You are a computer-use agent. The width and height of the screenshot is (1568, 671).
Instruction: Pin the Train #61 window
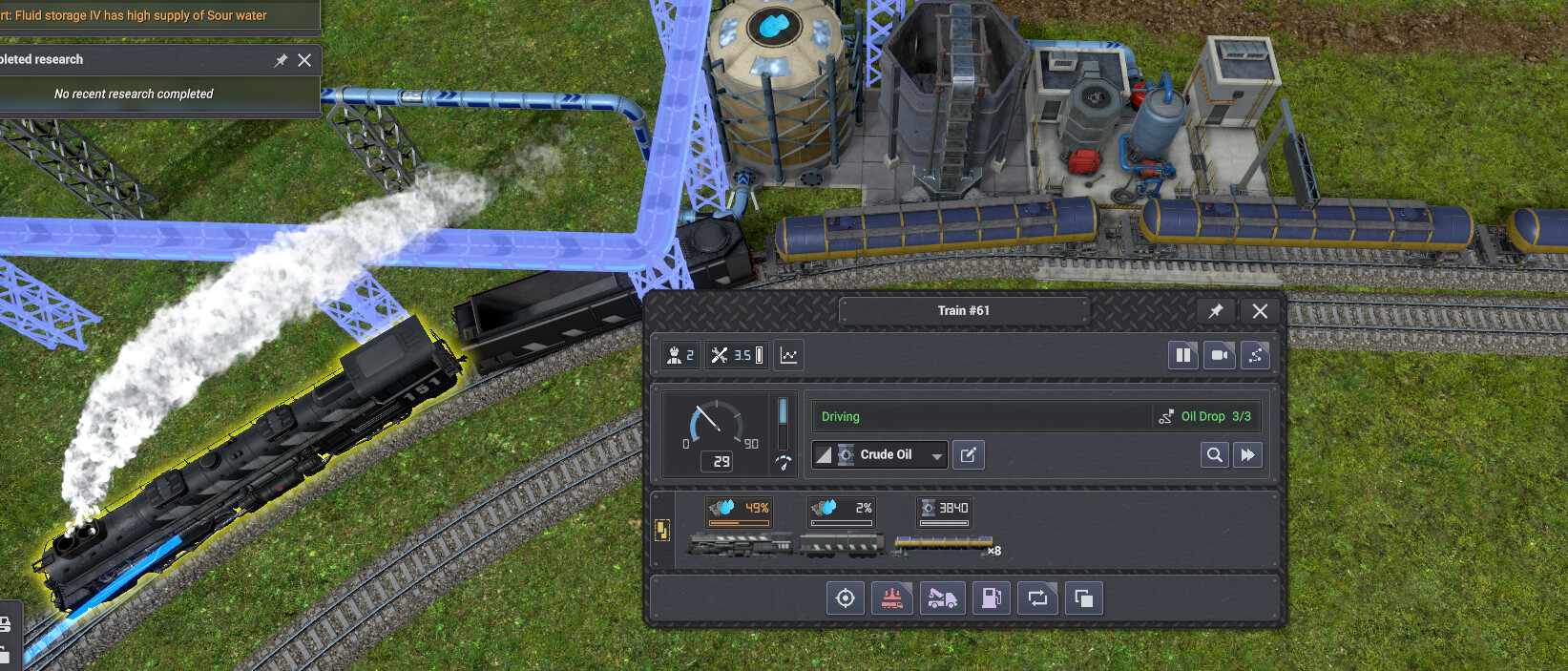[x=1215, y=311]
